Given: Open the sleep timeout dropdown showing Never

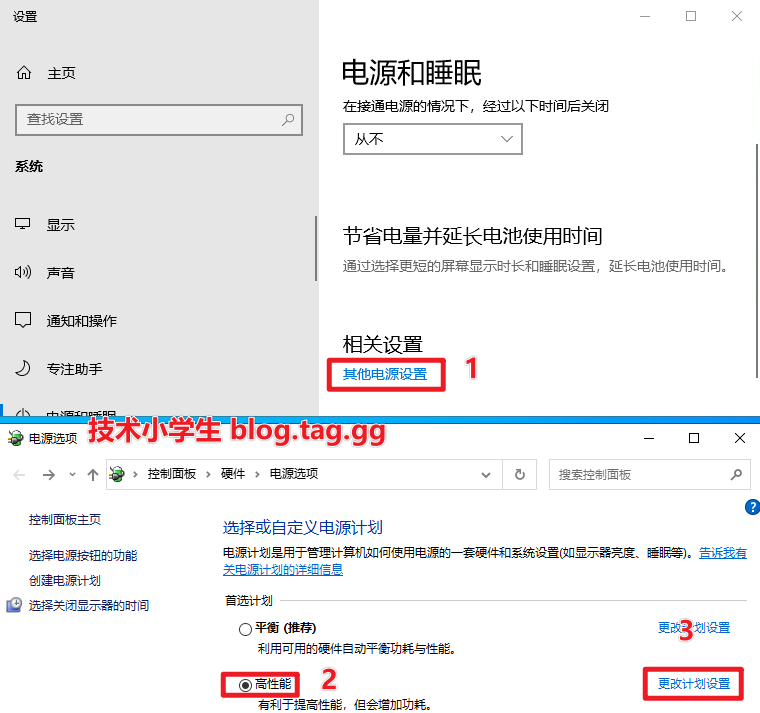Looking at the screenshot, I should click(x=432, y=140).
